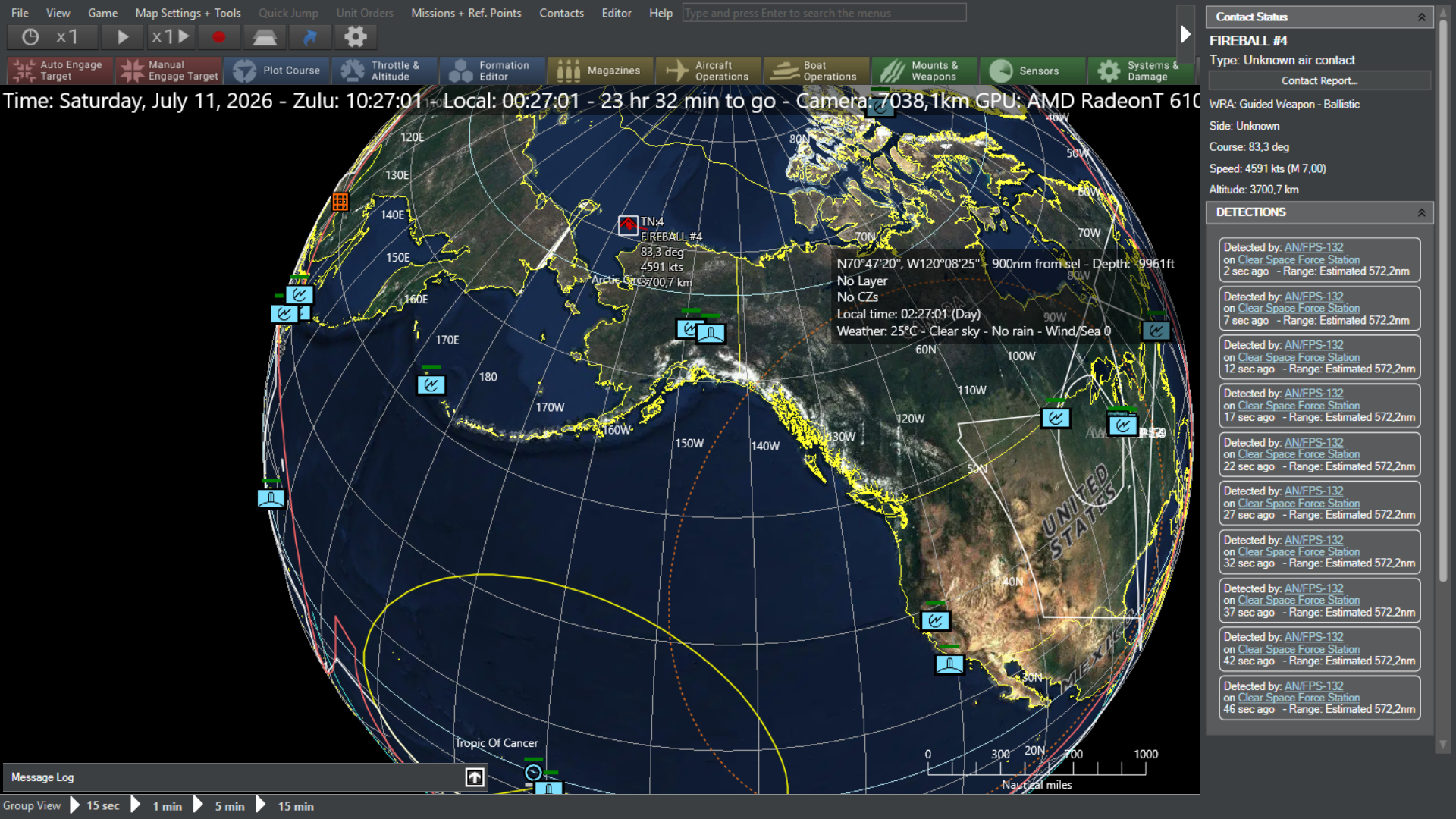Image resolution: width=1456 pixels, height=819 pixels.
Task: Open Clear Space Force Station in the 17 sec ago detection
Action: [x=1298, y=406]
